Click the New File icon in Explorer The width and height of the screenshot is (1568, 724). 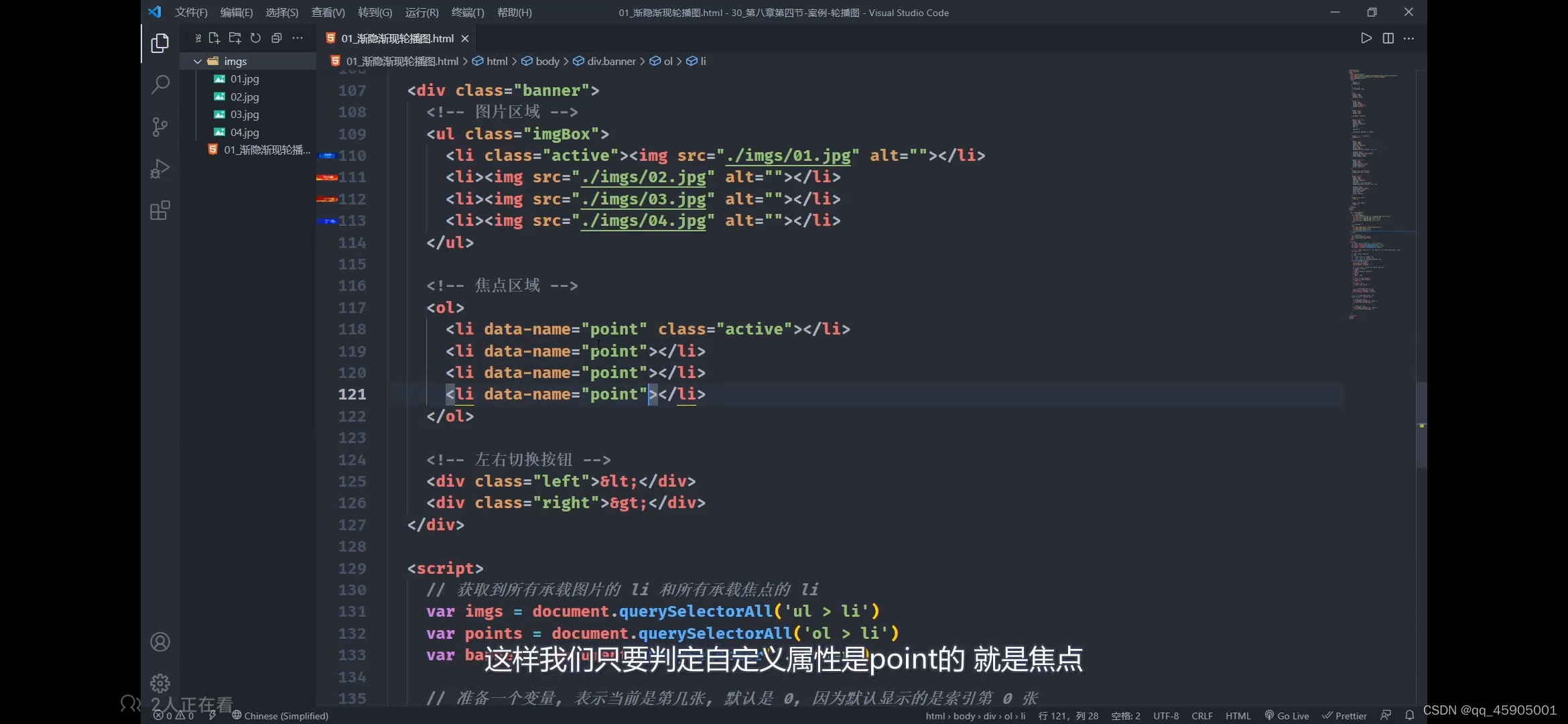click(x=214, y=38)
